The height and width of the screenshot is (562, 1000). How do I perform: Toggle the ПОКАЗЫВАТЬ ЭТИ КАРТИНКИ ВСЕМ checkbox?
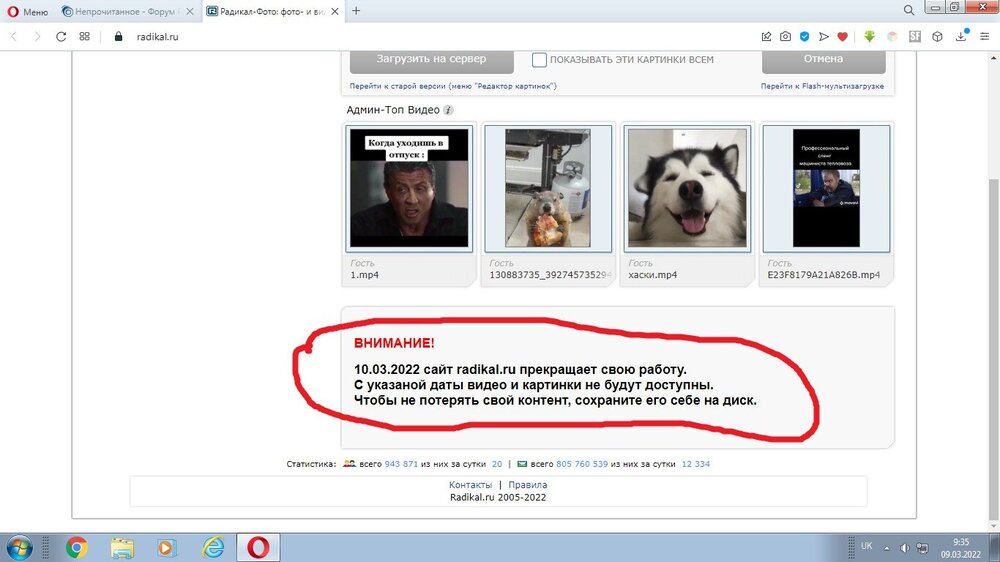[539, 60]
